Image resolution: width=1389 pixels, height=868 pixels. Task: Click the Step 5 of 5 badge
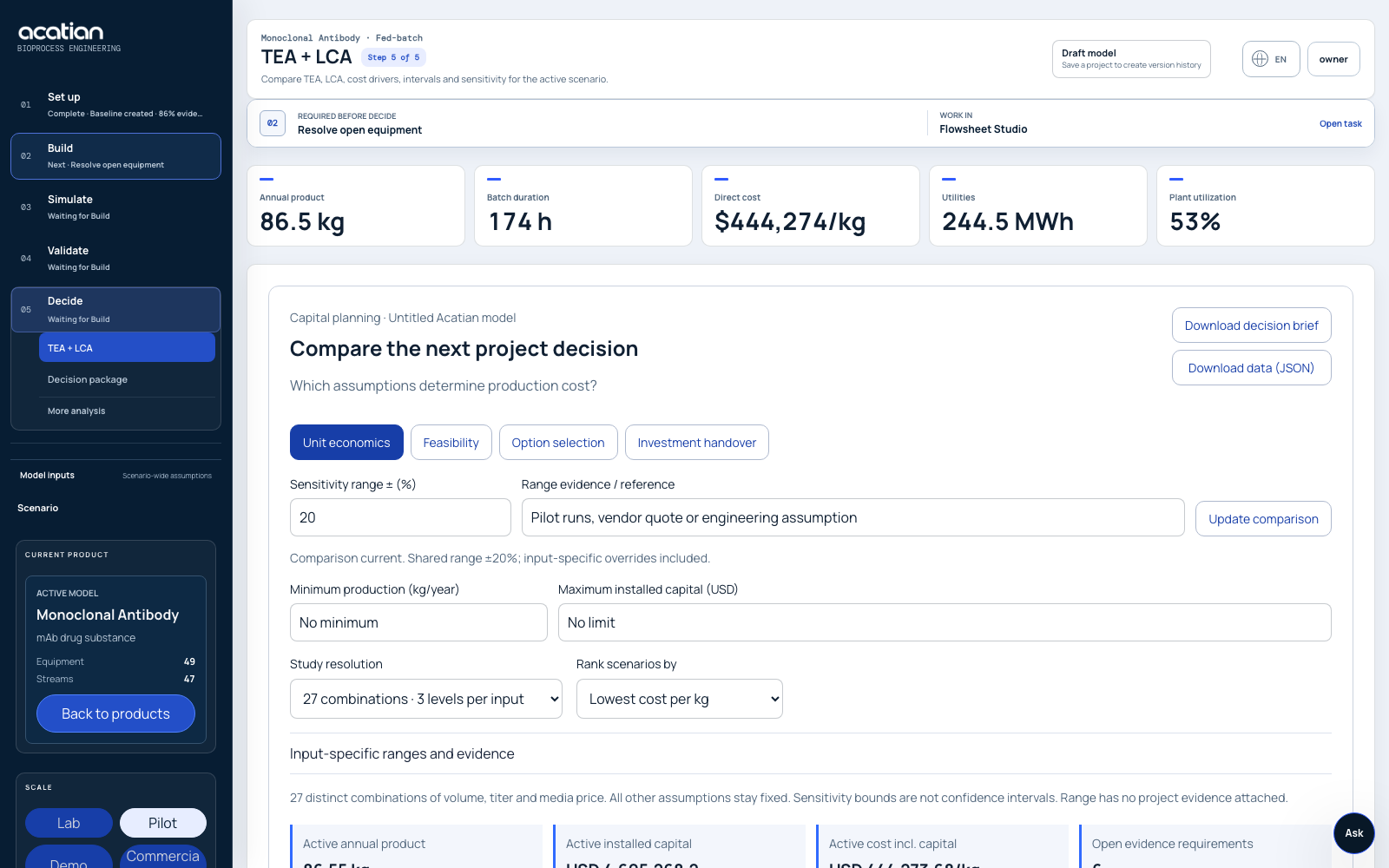[x=393, y=57]
